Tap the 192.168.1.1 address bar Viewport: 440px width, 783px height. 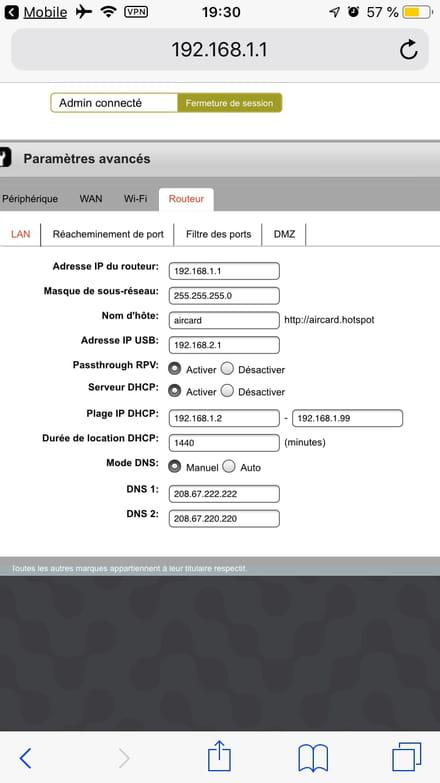(220, 49)
